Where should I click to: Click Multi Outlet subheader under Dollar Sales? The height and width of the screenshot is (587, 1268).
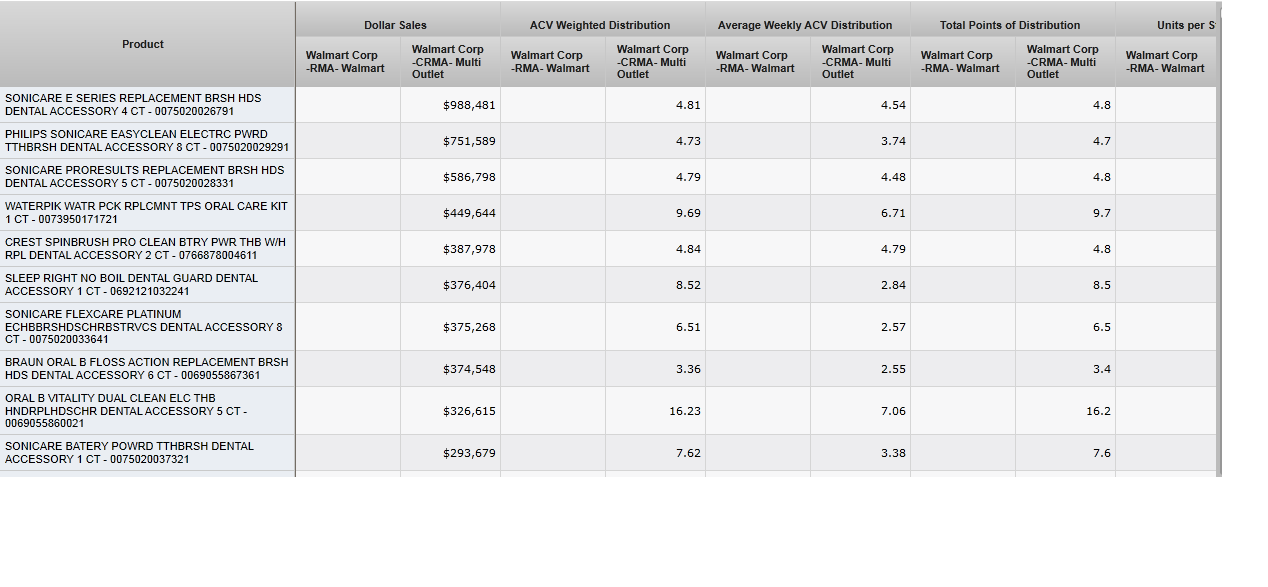(448, 62)
